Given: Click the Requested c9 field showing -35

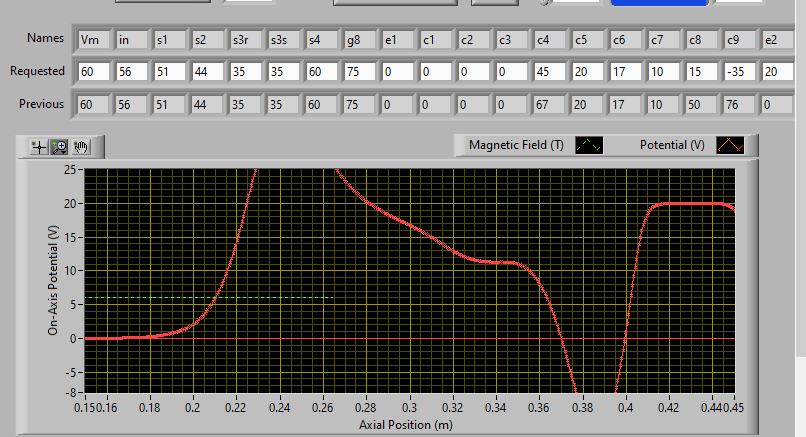Looking at the screenshot, I should 741,71.
